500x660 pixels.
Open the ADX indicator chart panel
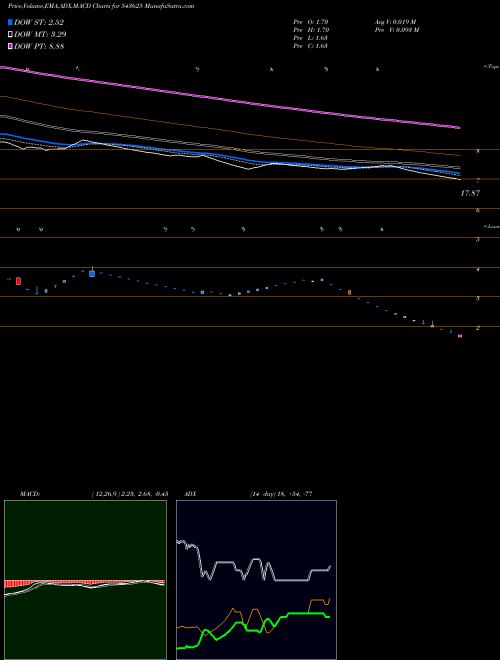[x=256, y=580]
